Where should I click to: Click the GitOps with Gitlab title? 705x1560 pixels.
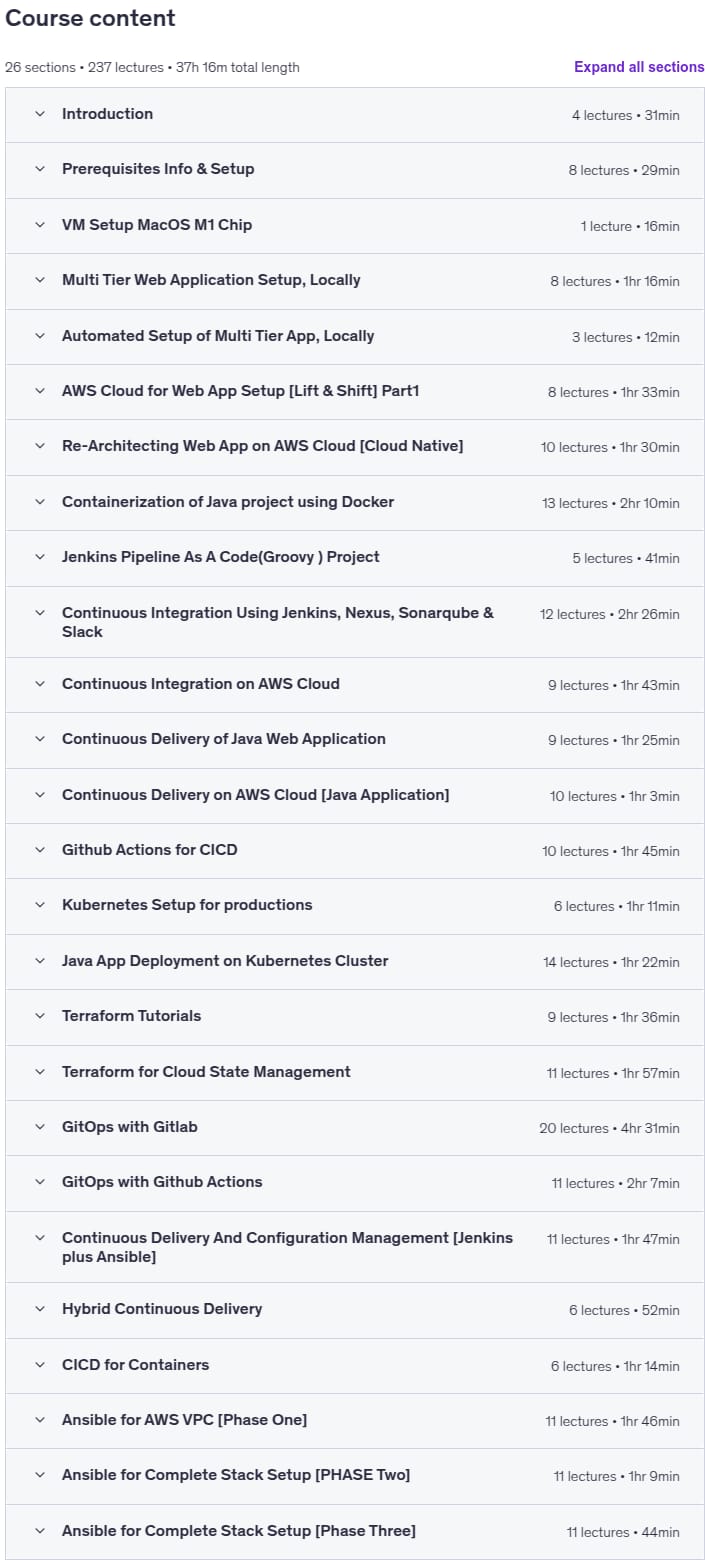click(130, 1127)
